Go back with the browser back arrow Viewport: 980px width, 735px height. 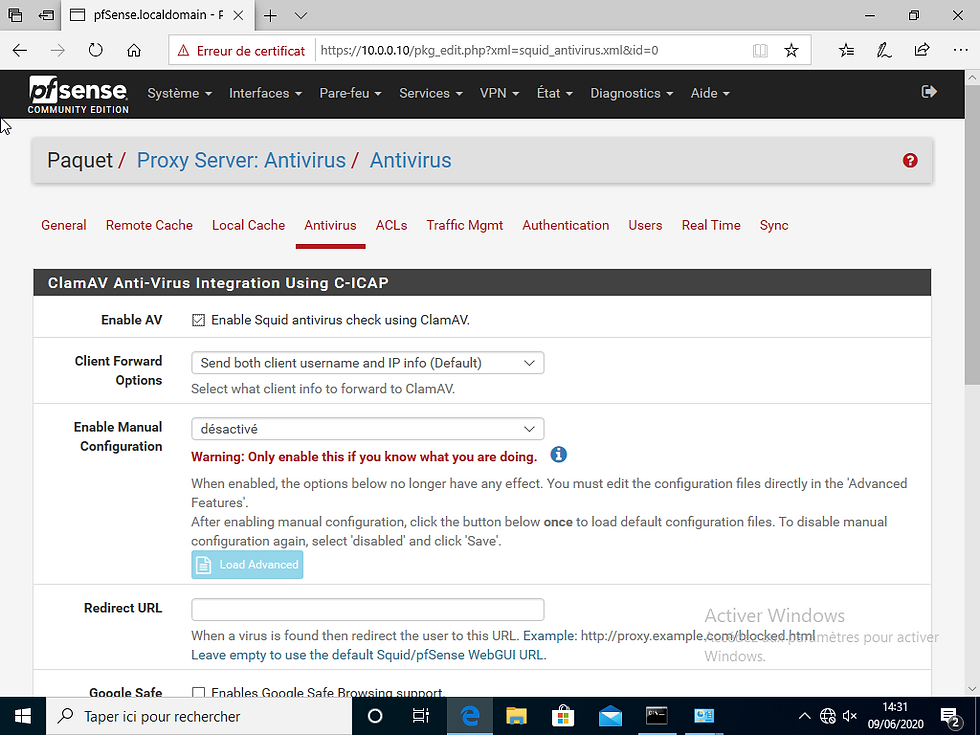point(20,51)
